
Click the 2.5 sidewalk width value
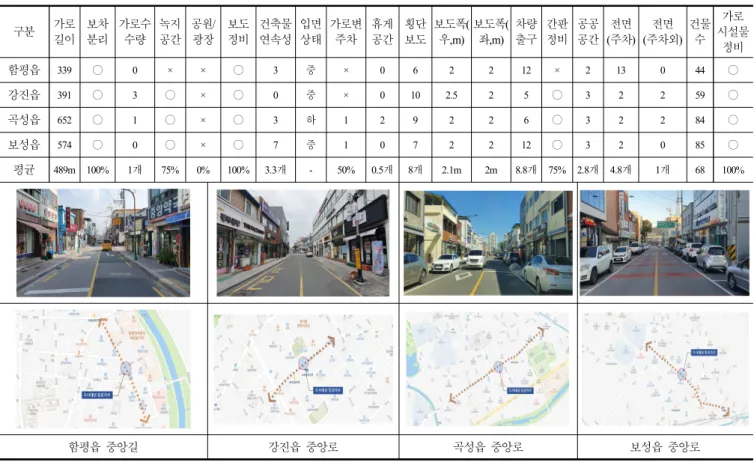point(451,95)
